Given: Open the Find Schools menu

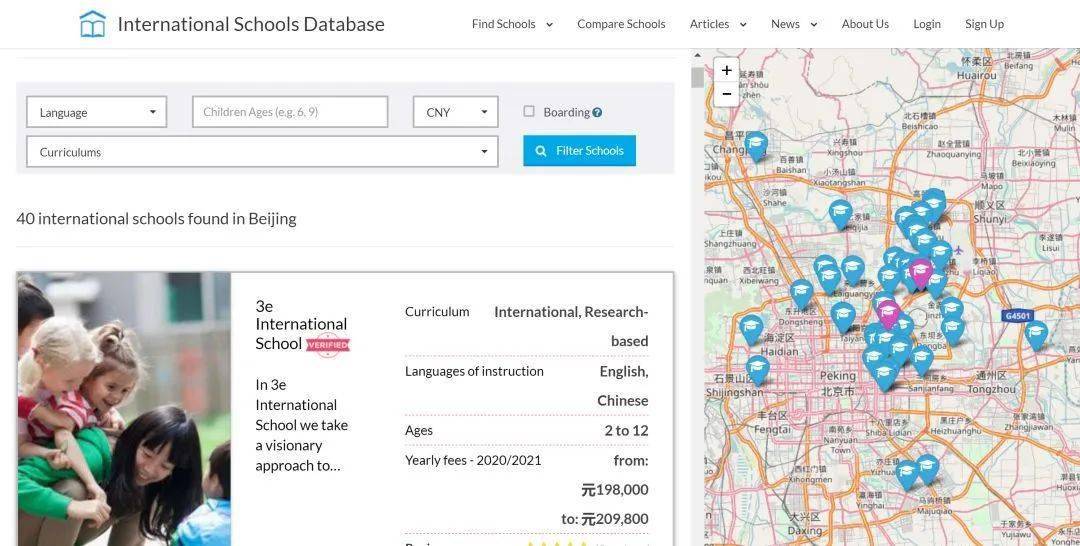Looking at the screenshot, I should tap(512, 24).
